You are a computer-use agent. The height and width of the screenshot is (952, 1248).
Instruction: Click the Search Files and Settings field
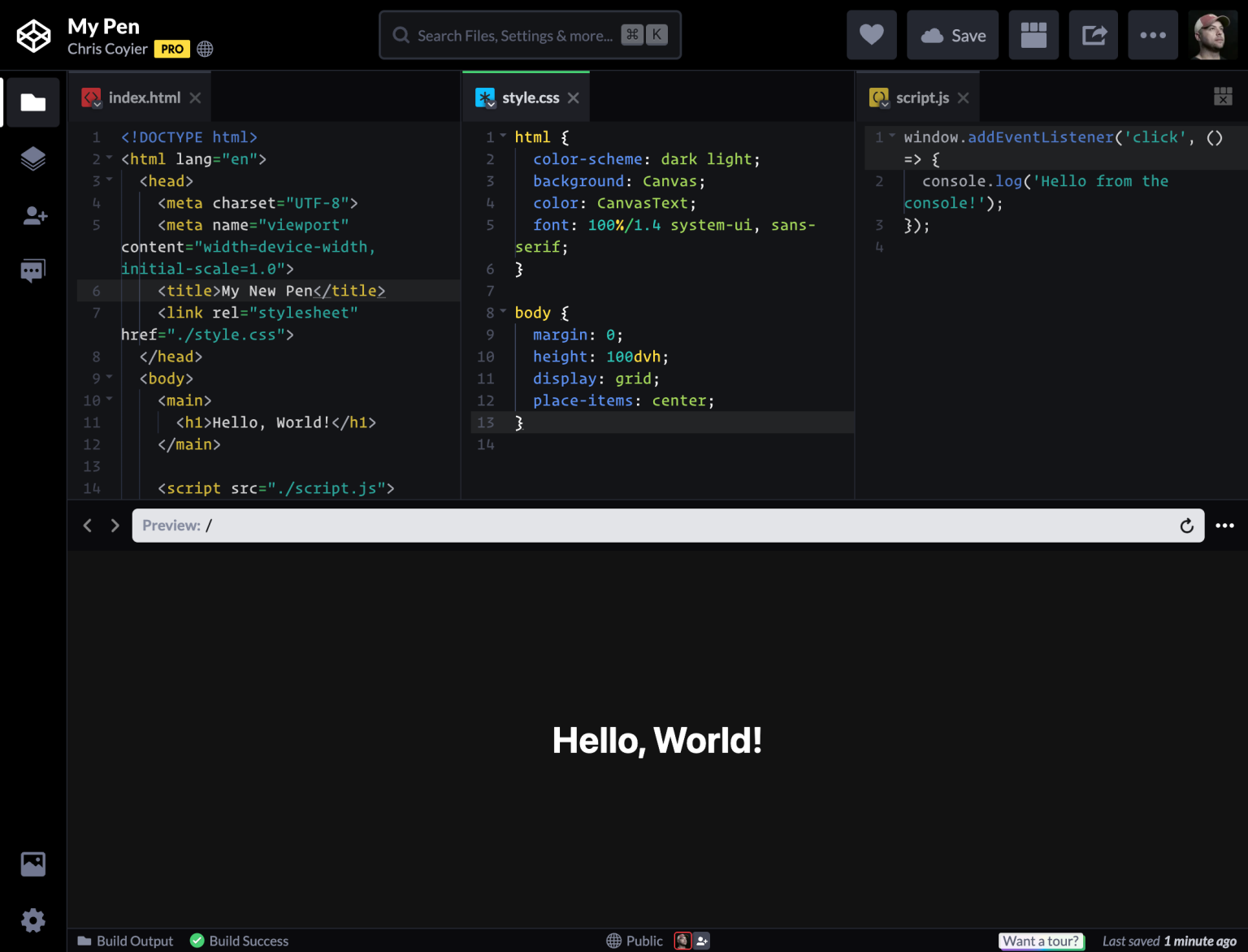pos(529,35)
